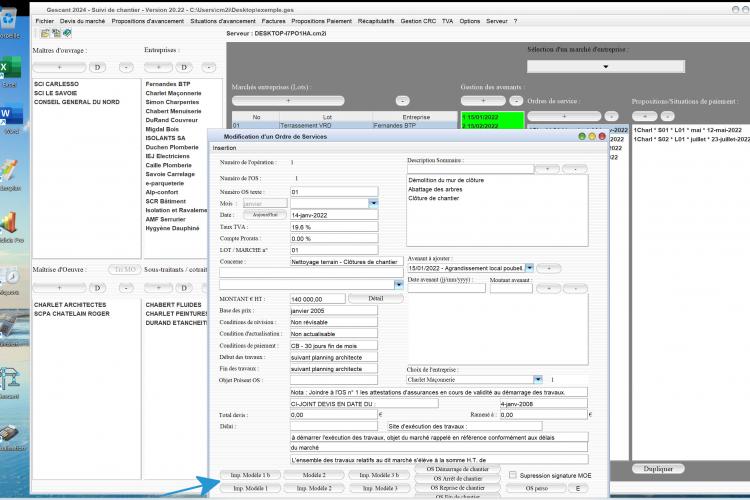Screen dimensions: 750x500
Task: Open the Mois dropdown arrow
Action: (x=373, y=203)
